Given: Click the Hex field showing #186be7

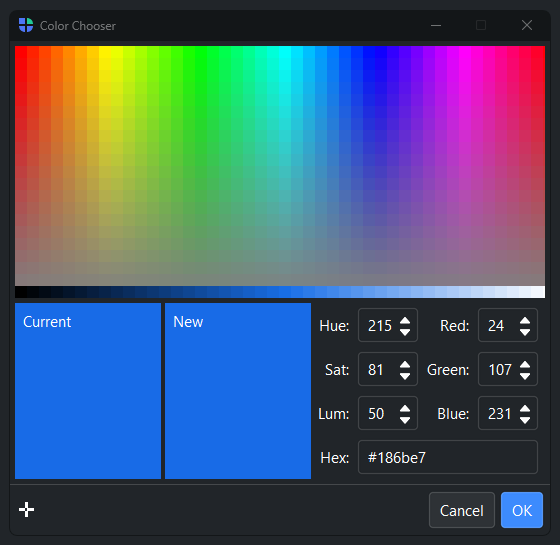Looking at the screenshot, I should (448, 457).
